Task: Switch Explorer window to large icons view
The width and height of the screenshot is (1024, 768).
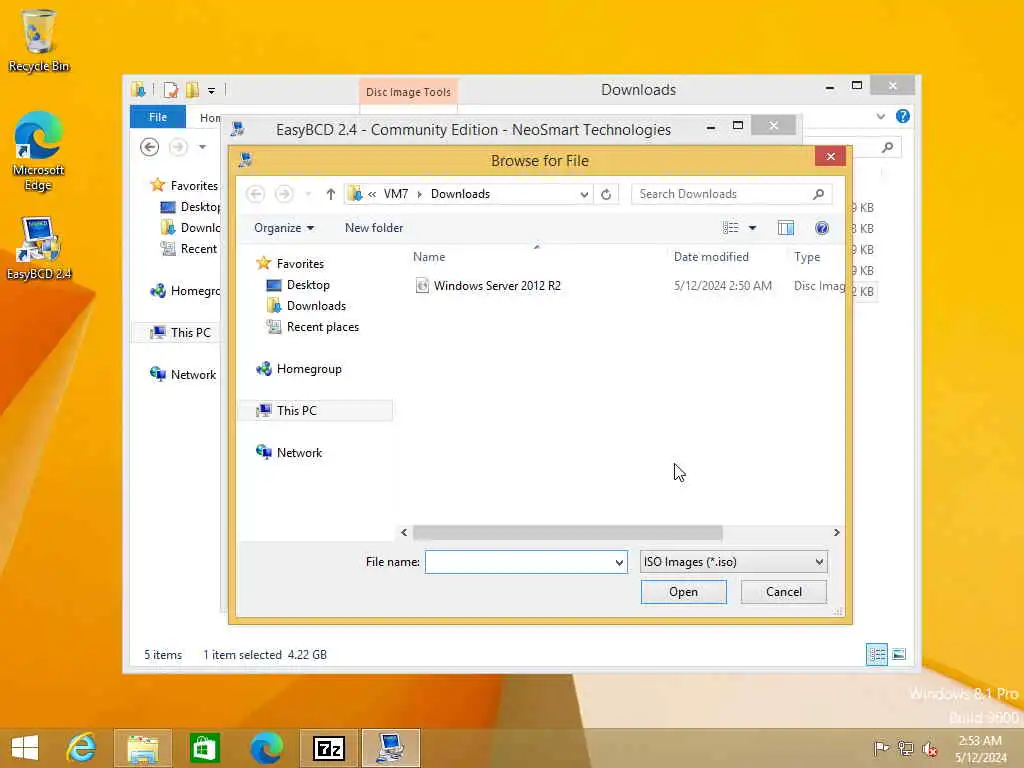Action: (899, 654)
